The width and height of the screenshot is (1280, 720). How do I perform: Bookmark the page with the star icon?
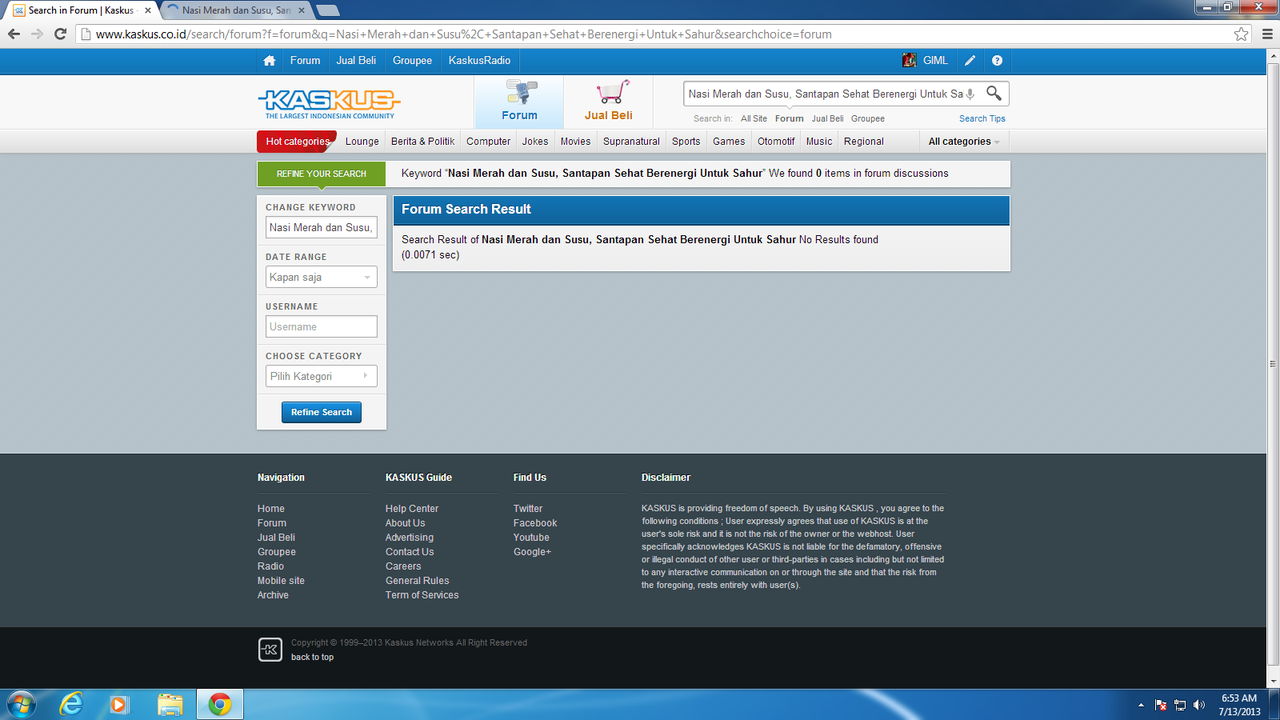pyautogui.click(x=1241, y=34)
